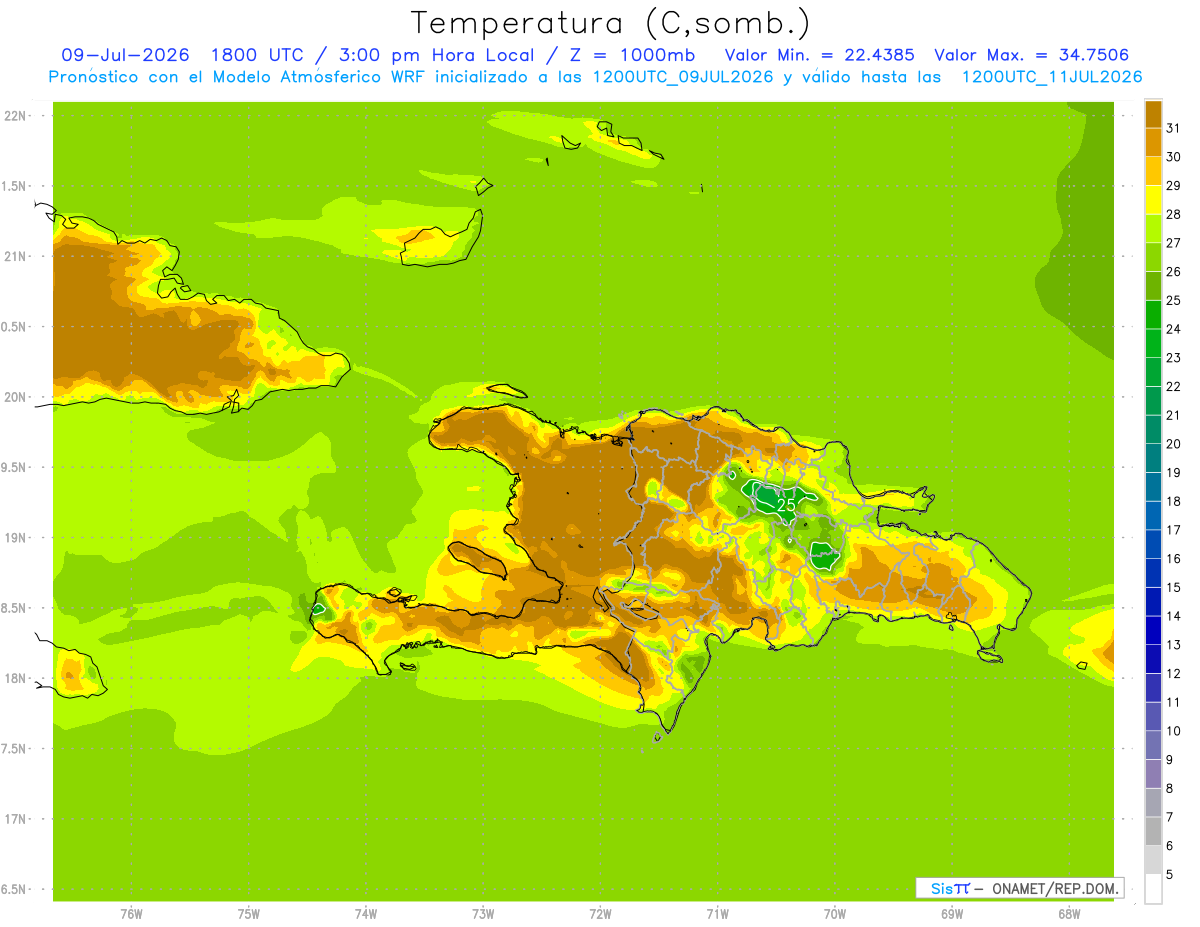1200x927 pixels.
Task: Click the title "Temperatura (C,somb.)"
Action: [610, 23]
